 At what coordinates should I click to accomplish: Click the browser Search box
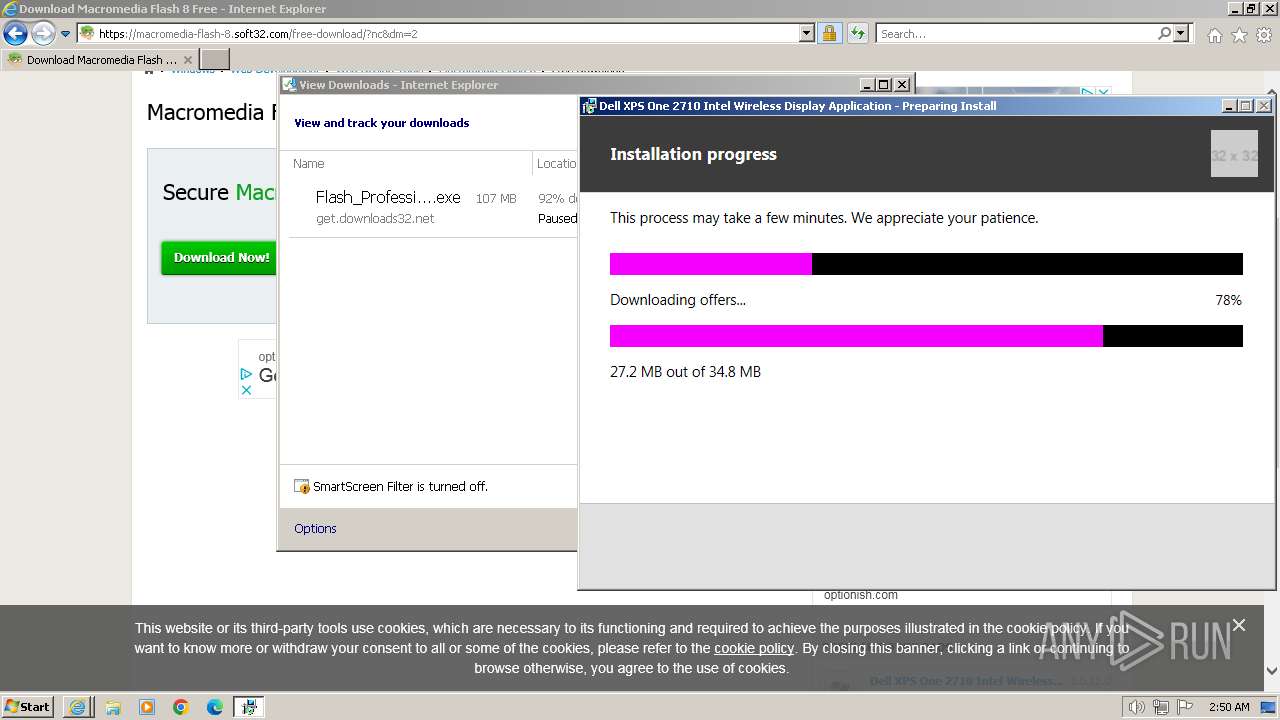point(1015,33)
